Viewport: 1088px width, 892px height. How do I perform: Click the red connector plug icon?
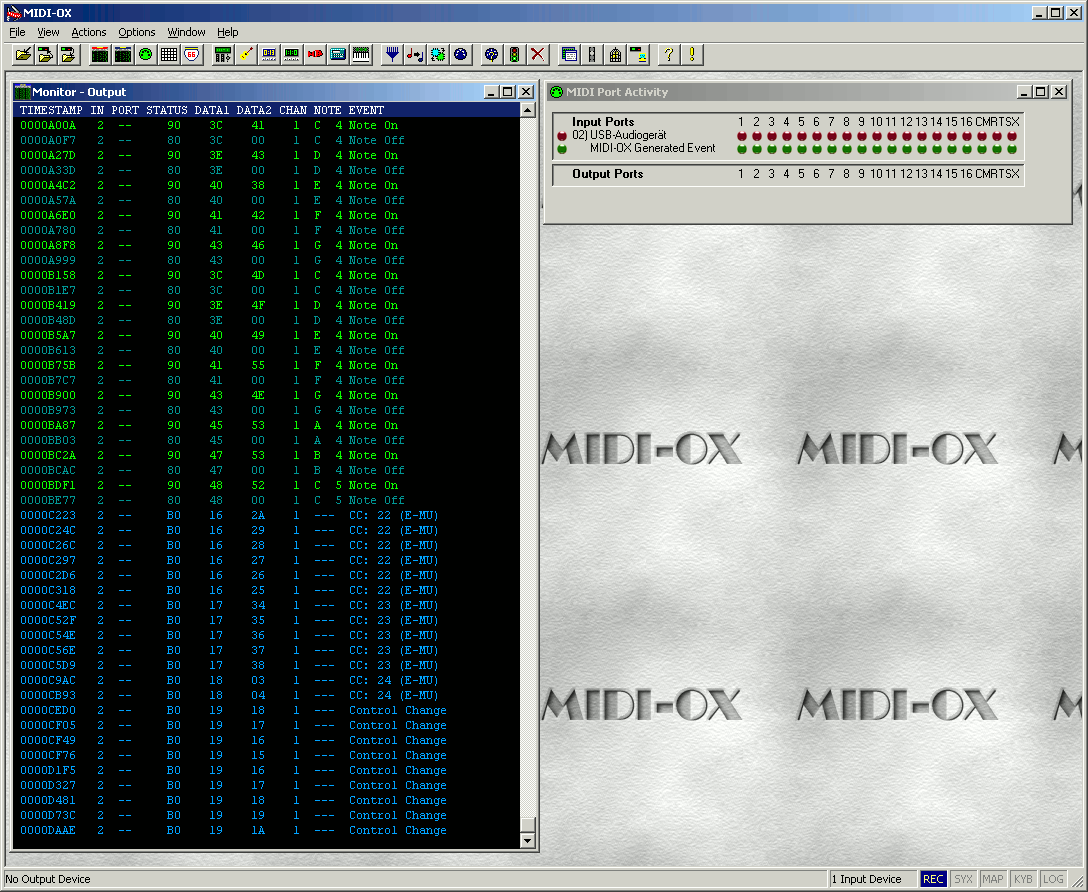315,55
